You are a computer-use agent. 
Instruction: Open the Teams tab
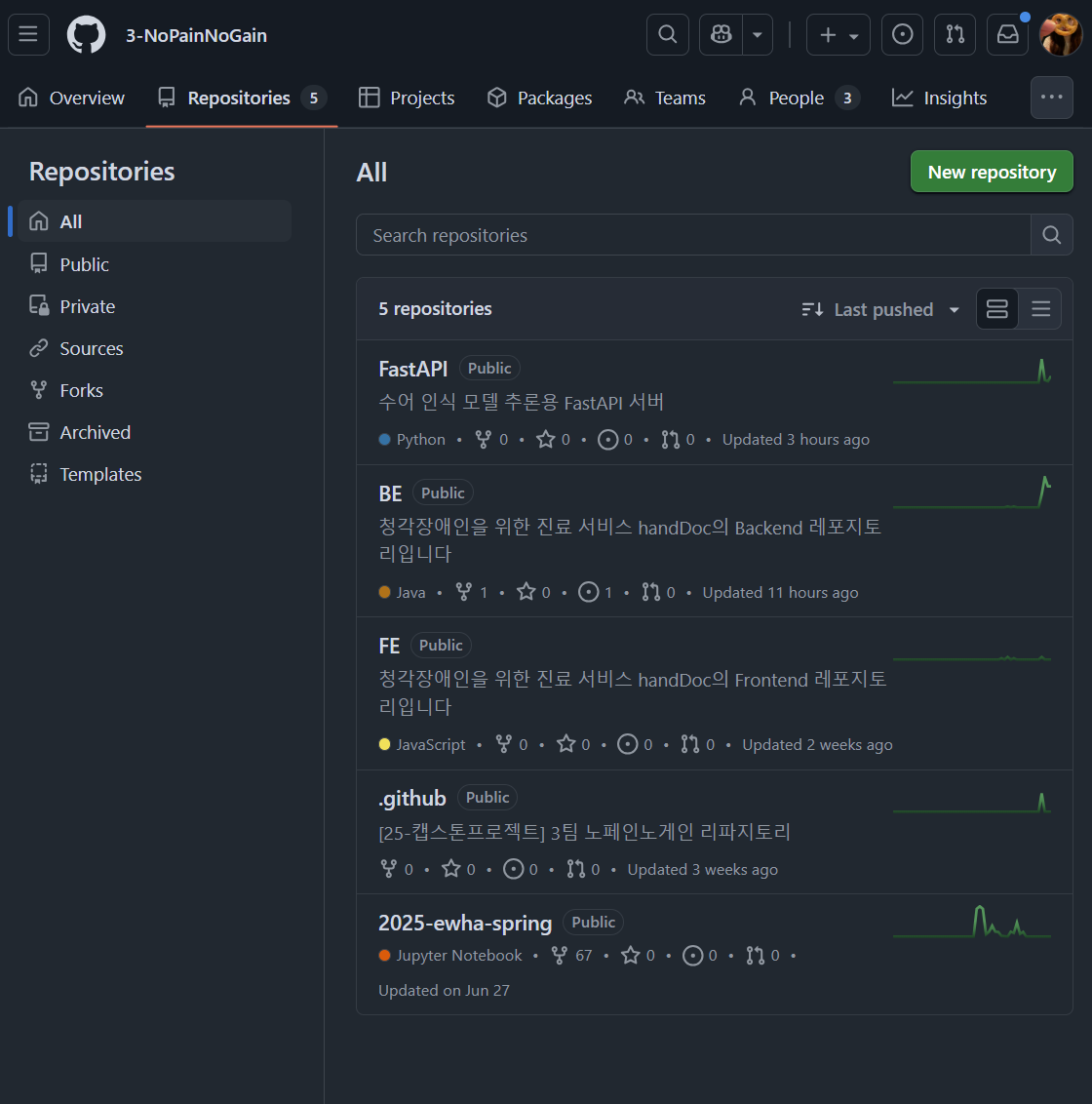click(x=665, y=98)
